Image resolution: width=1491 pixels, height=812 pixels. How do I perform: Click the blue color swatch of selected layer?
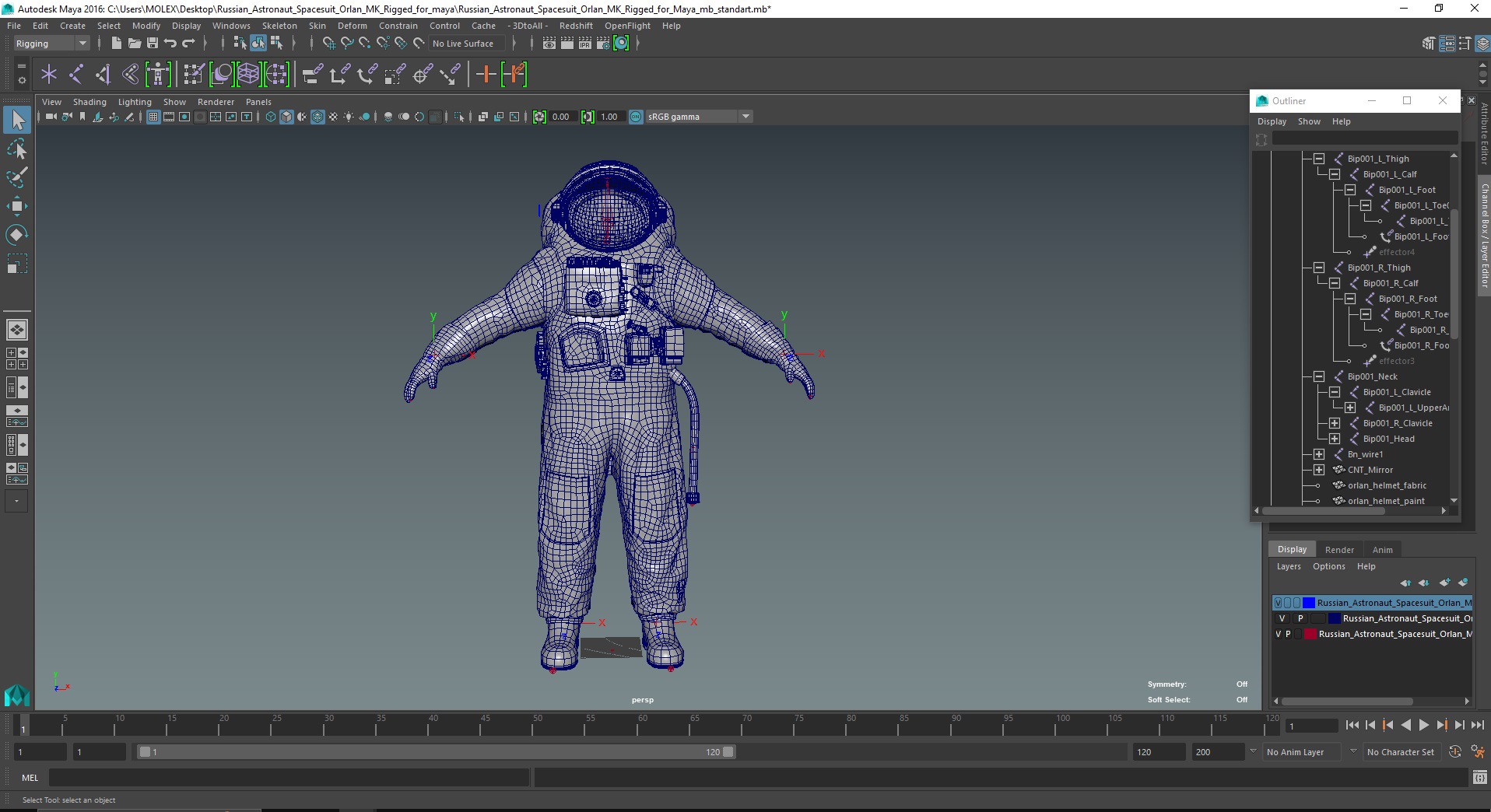pyautogui.click(x=1309, y=603)
